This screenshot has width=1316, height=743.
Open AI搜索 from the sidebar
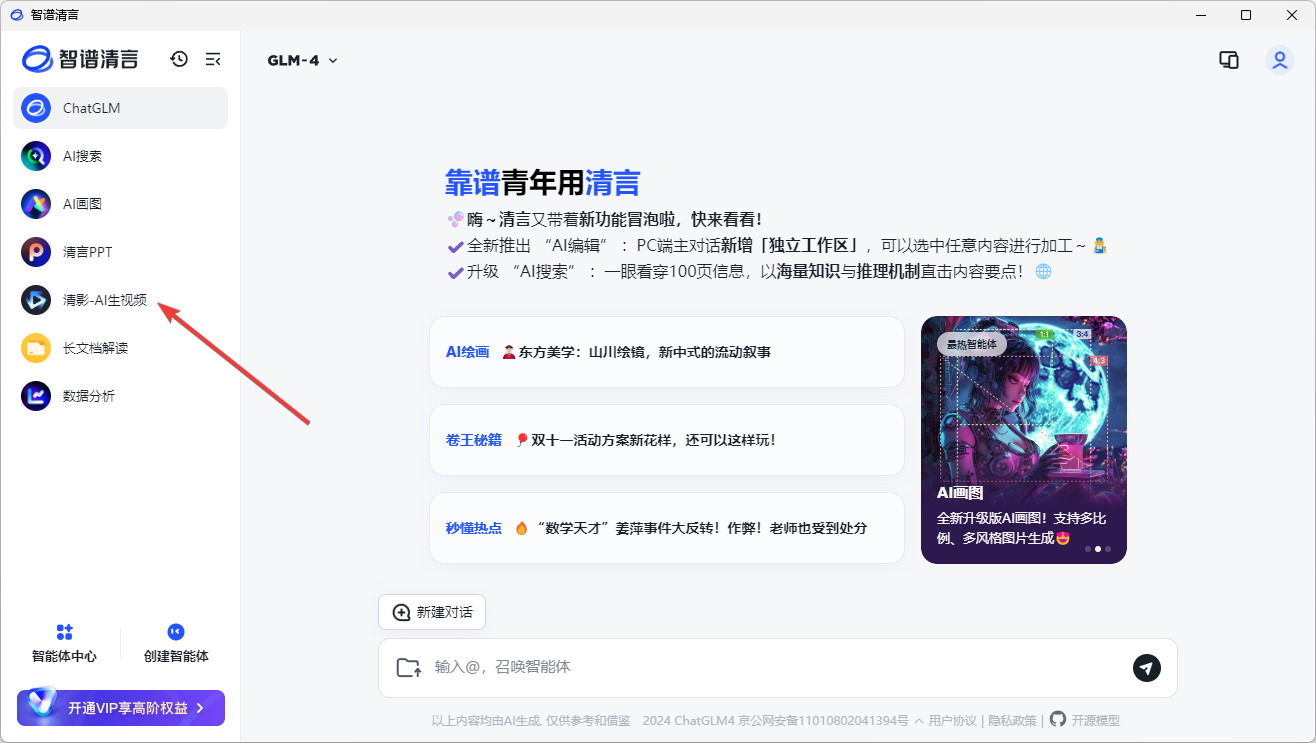pos(120,156)
